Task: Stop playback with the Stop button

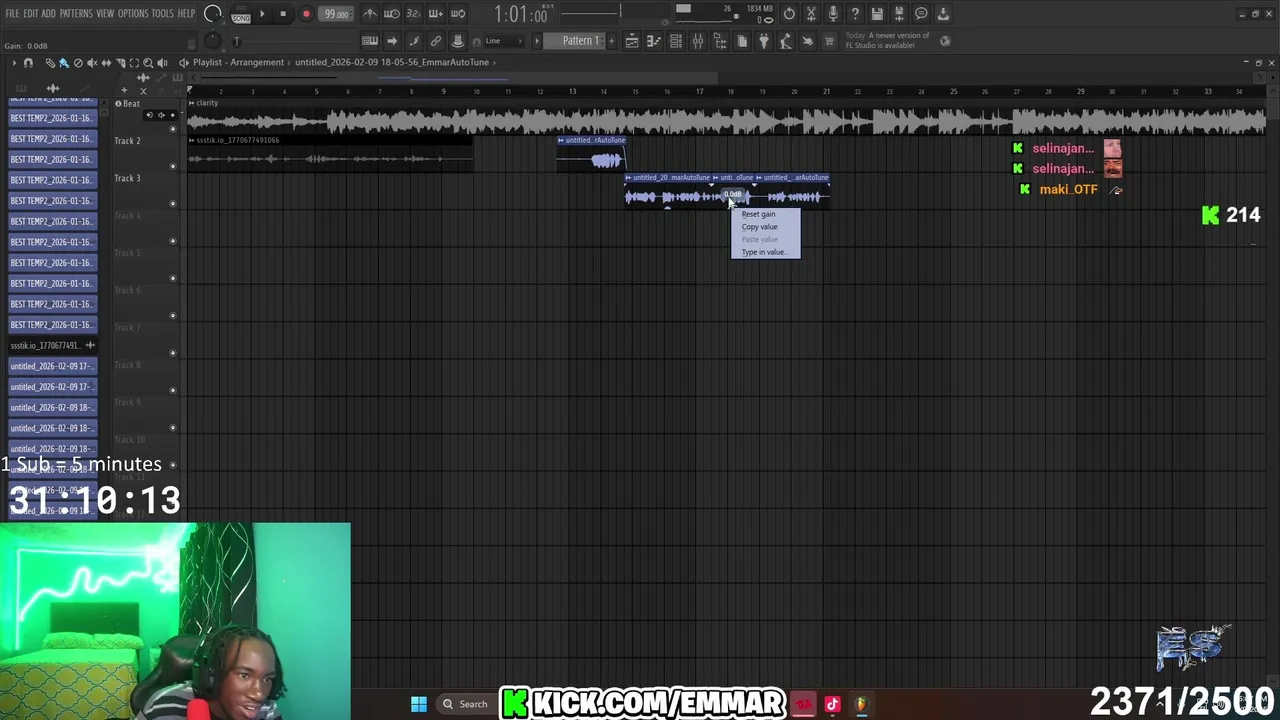Action: tap(283, 14)
